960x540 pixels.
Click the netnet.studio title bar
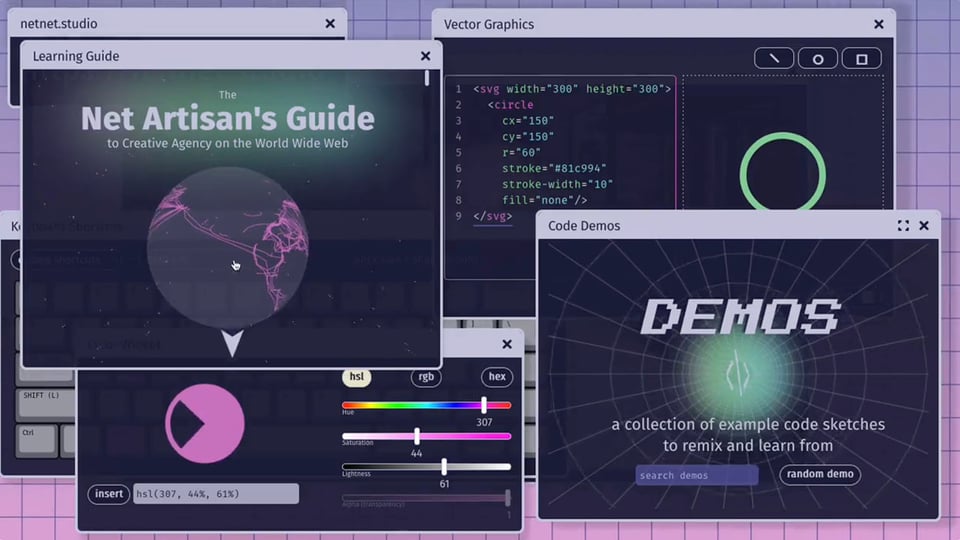tap(178, 23)
